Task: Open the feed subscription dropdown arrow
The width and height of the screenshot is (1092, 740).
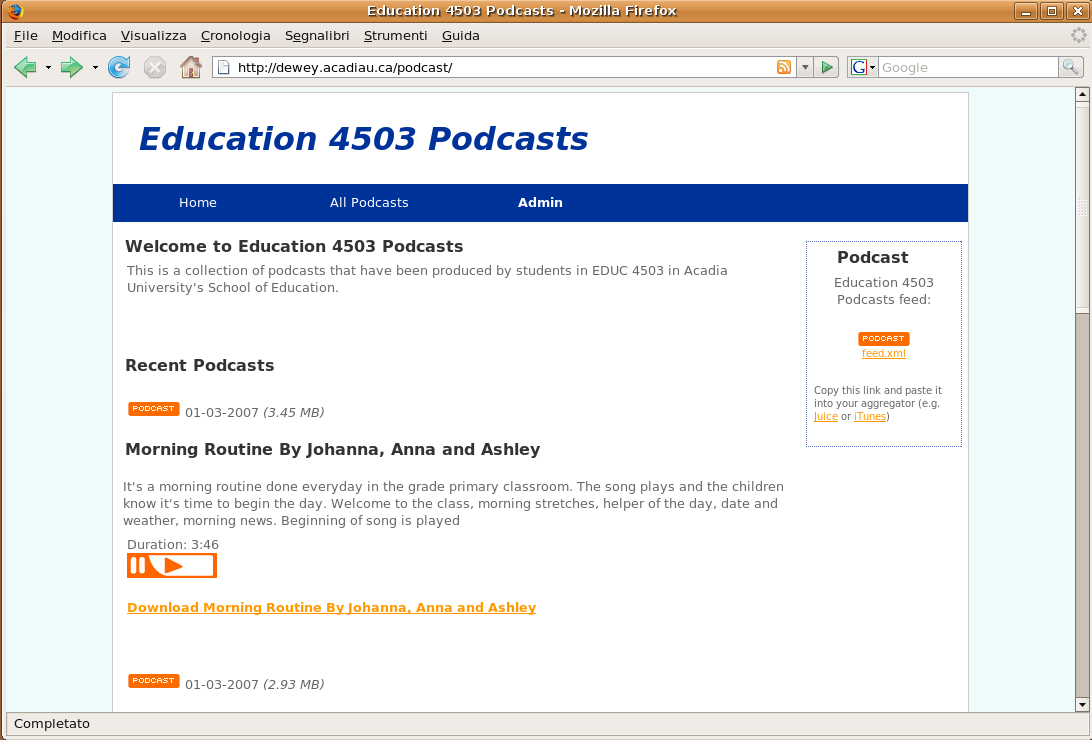Action: coord(805,67)
